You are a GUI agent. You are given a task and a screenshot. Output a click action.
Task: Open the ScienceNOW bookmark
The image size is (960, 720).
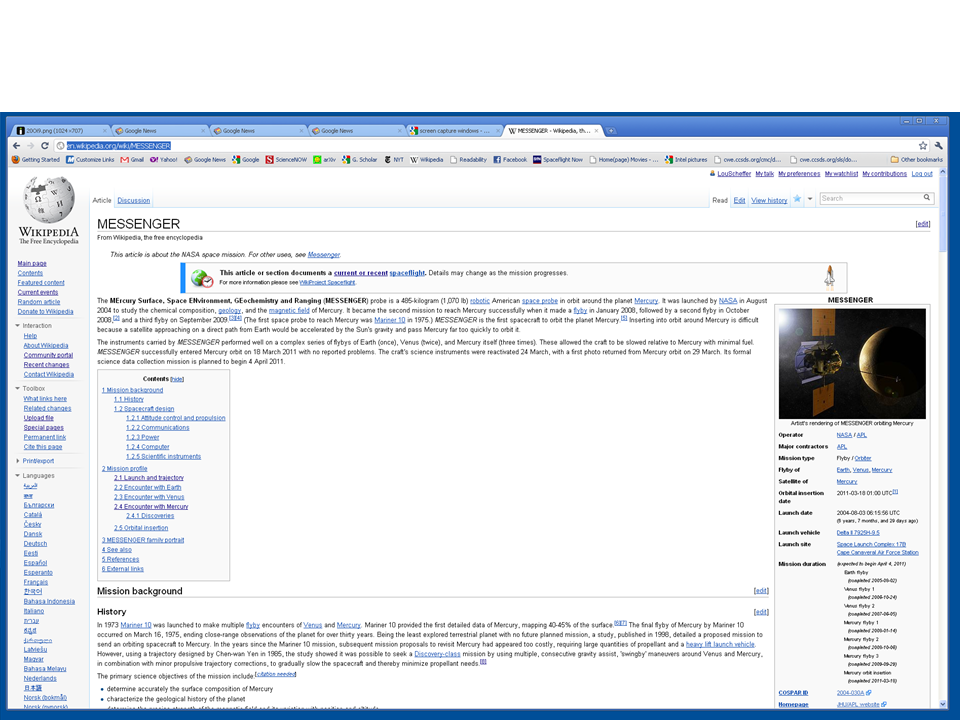click(x=287, y=160)
